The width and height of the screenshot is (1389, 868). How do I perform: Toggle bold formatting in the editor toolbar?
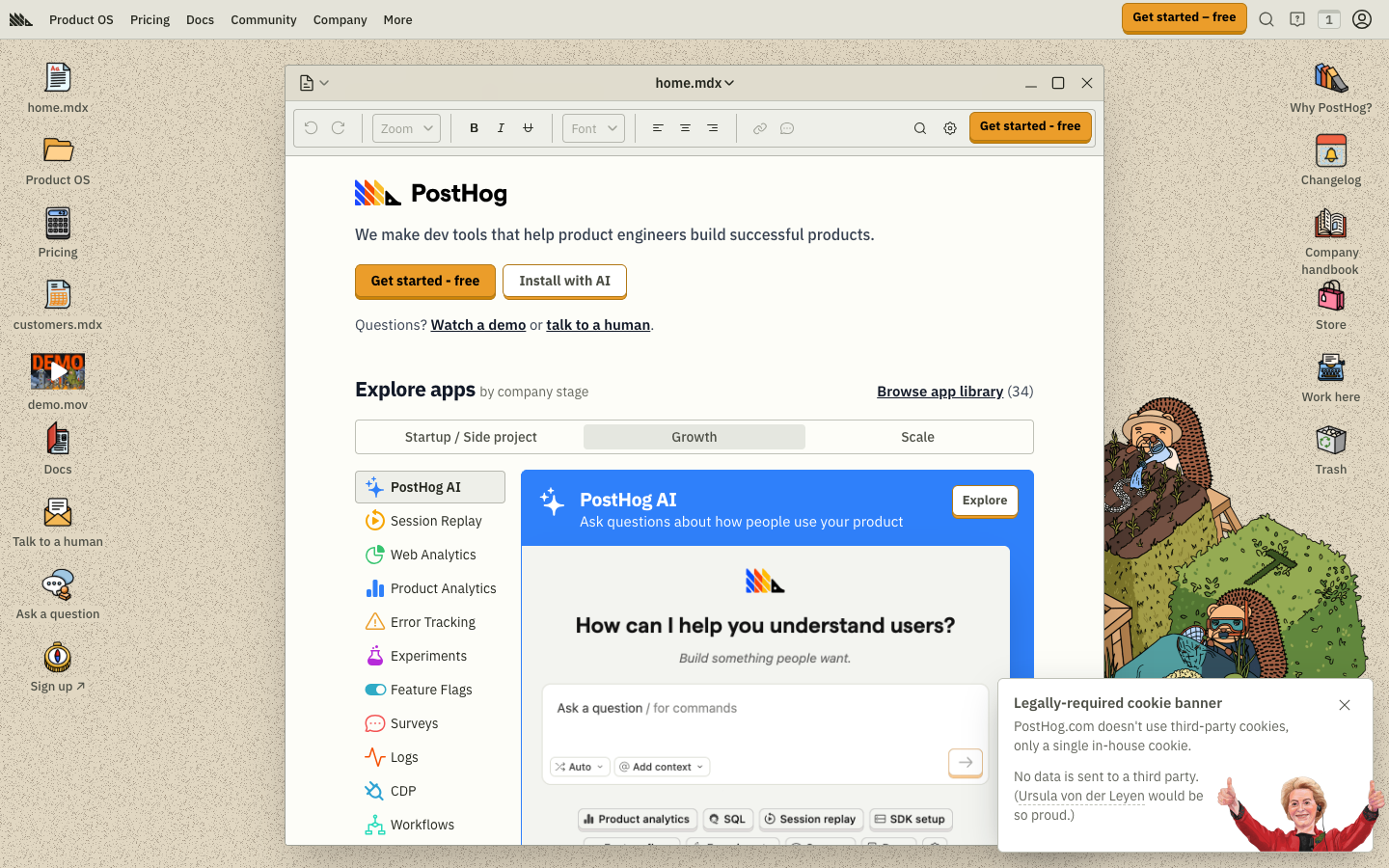(474, 127)
